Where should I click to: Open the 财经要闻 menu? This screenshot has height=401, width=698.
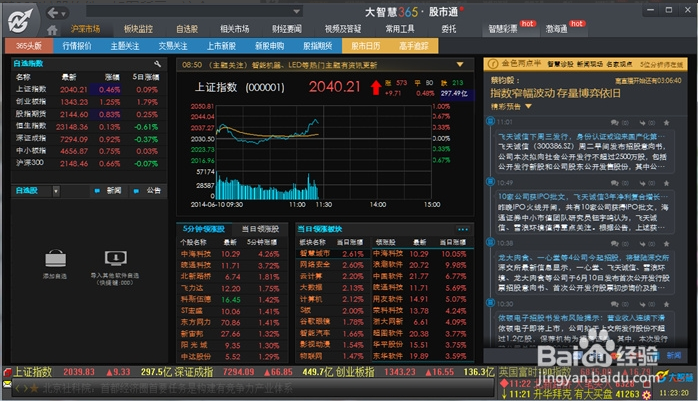pos(287,29)
